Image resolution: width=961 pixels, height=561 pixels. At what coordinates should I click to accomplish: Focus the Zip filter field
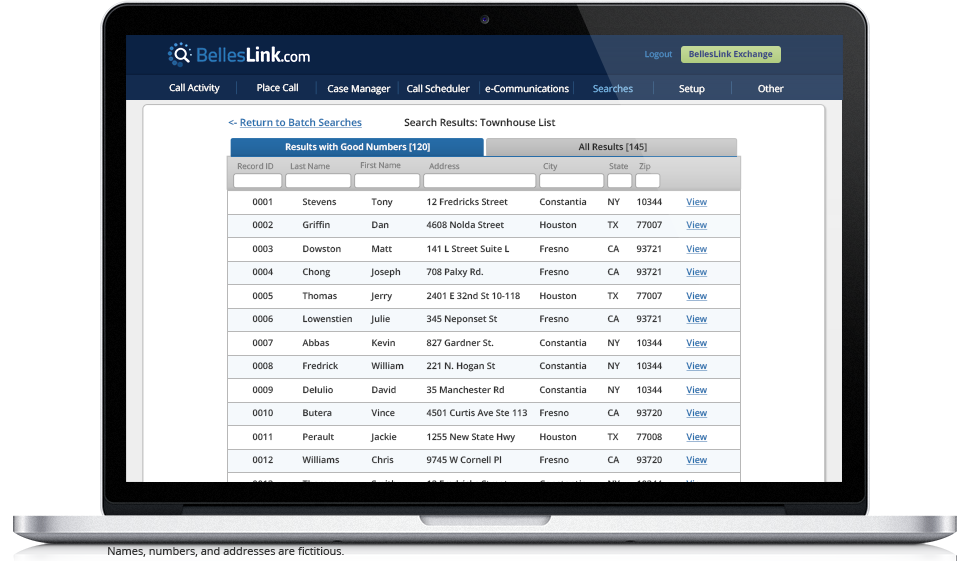point(647,180)
